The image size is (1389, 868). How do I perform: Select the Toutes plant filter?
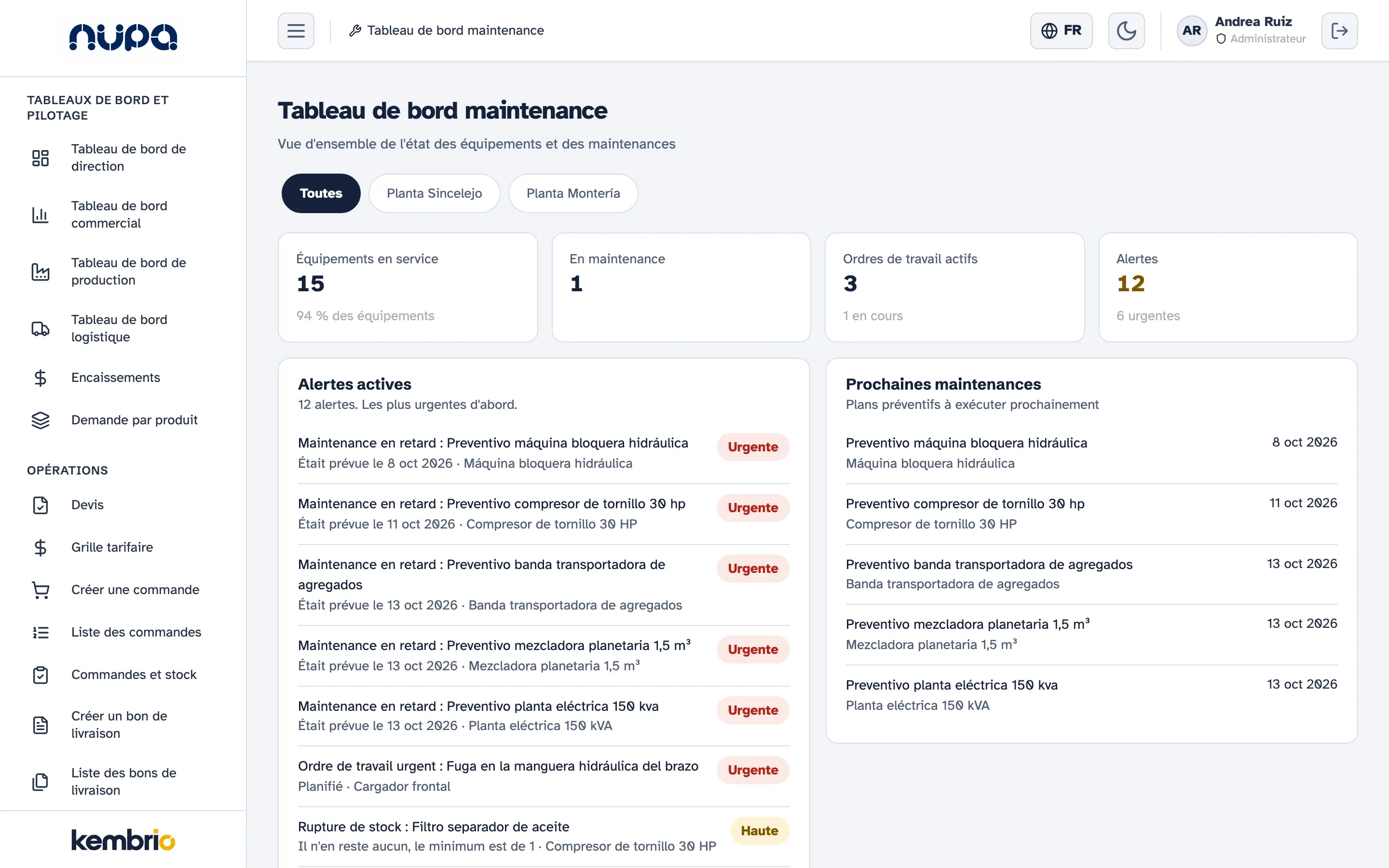(x=321, y=193)
